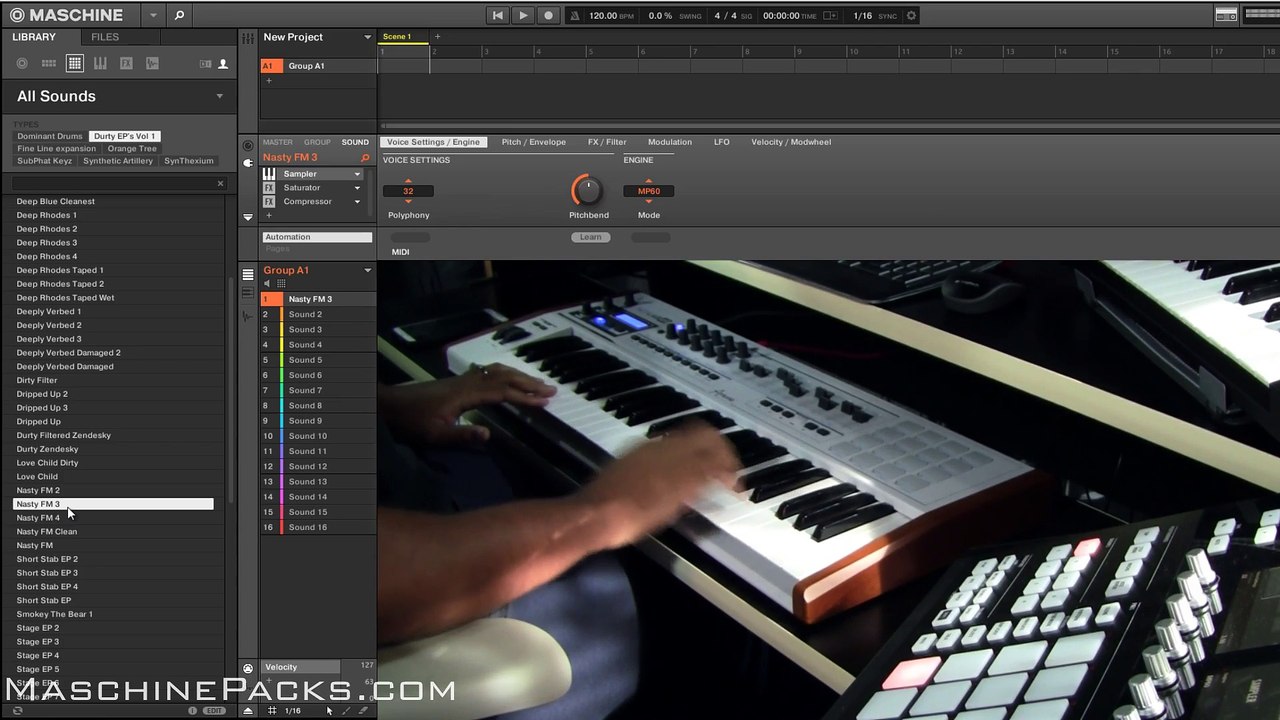
Task: Start playback with the Play button
Action: 523,15
